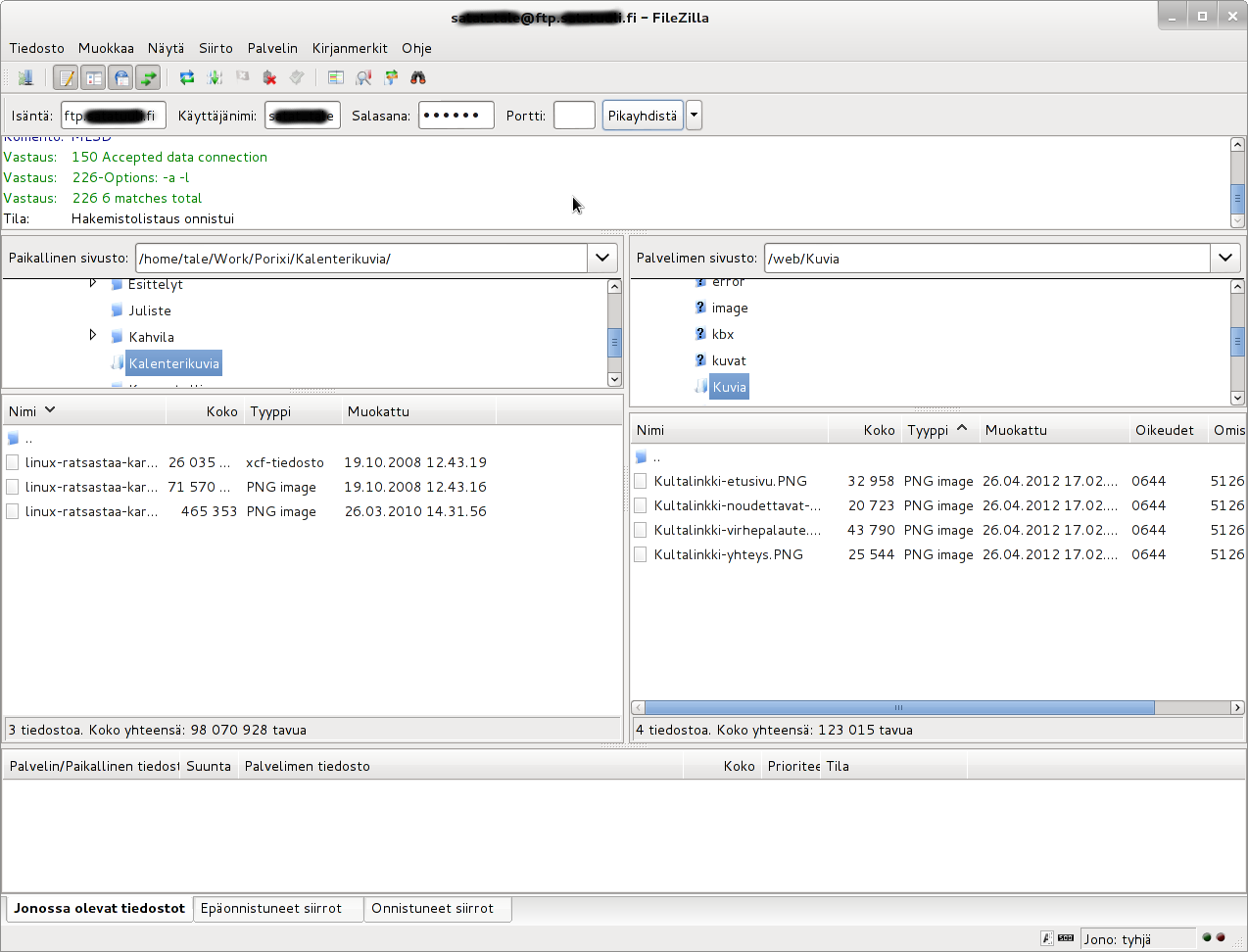Image resolution: width=1248 pixels, height=952 pixels.
Task: Sort remote files by Tyyppi column
Action: (938, 430)
